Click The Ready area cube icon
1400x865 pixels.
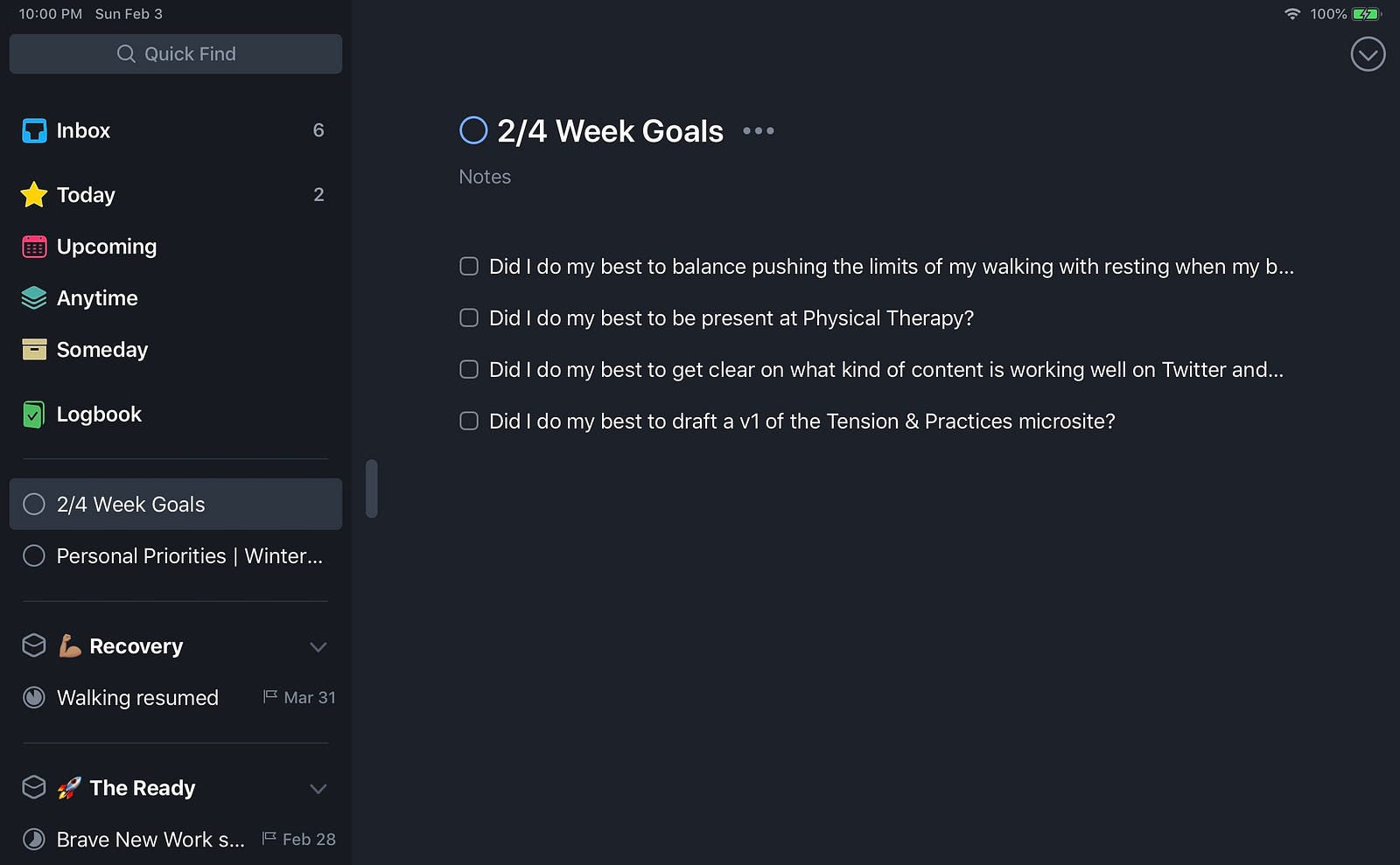coord(34,787)
